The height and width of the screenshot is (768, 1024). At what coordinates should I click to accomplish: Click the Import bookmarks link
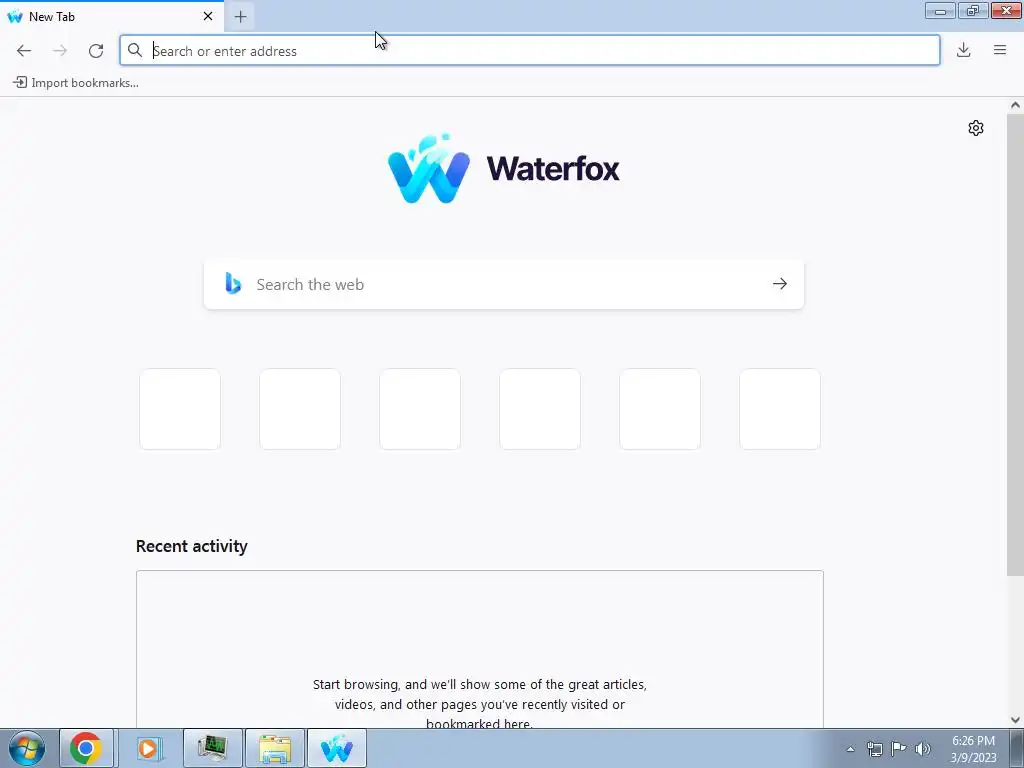[x=76, y=83]
